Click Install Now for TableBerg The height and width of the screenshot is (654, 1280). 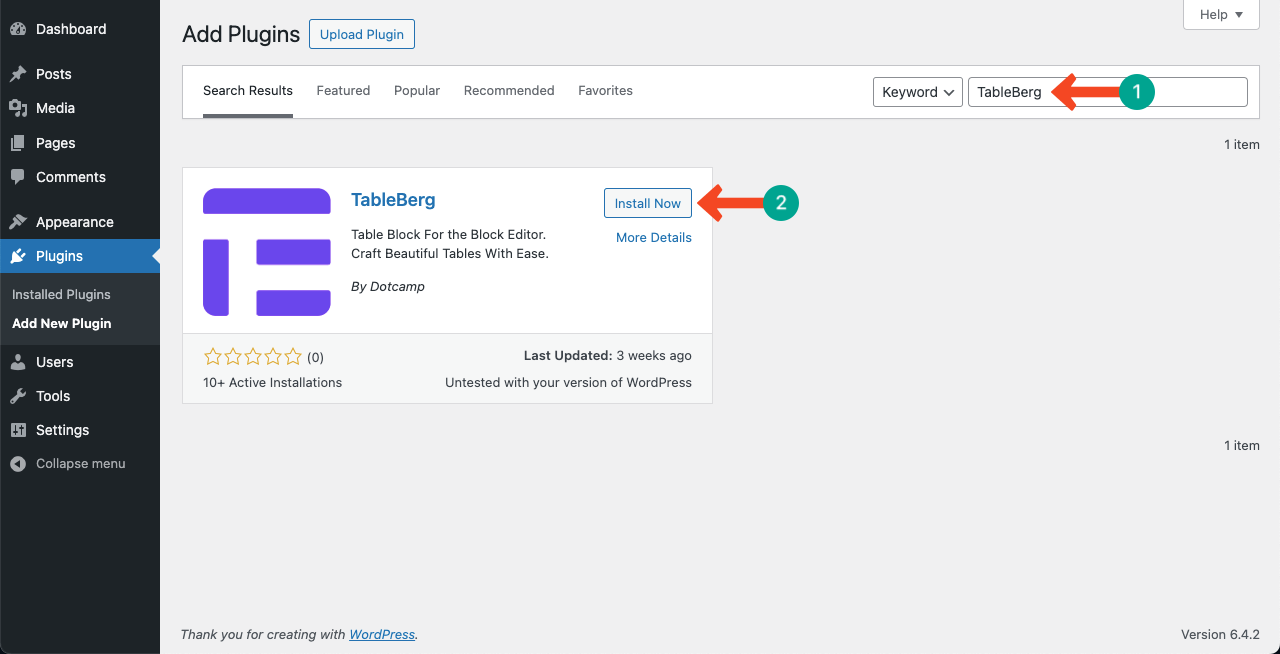[x=648, y=203]
